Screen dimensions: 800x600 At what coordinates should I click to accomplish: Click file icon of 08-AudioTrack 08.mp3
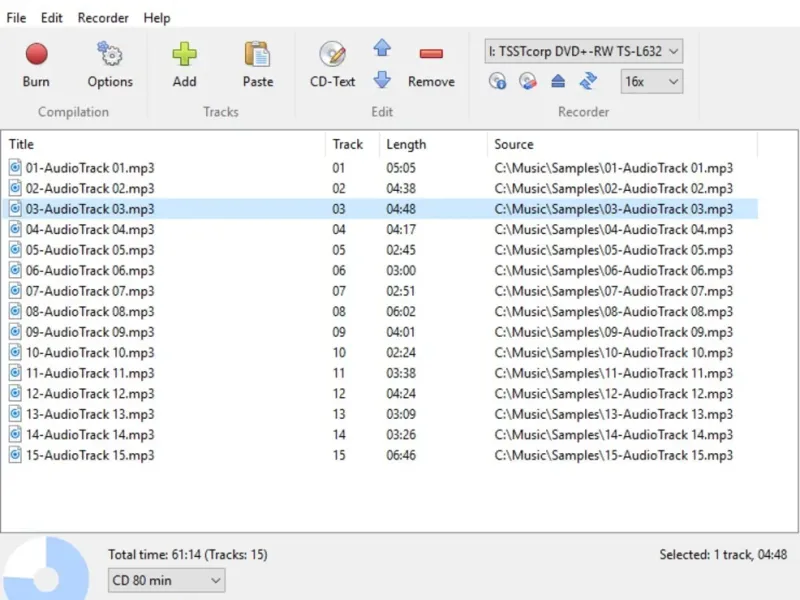[x=15, y=311]
